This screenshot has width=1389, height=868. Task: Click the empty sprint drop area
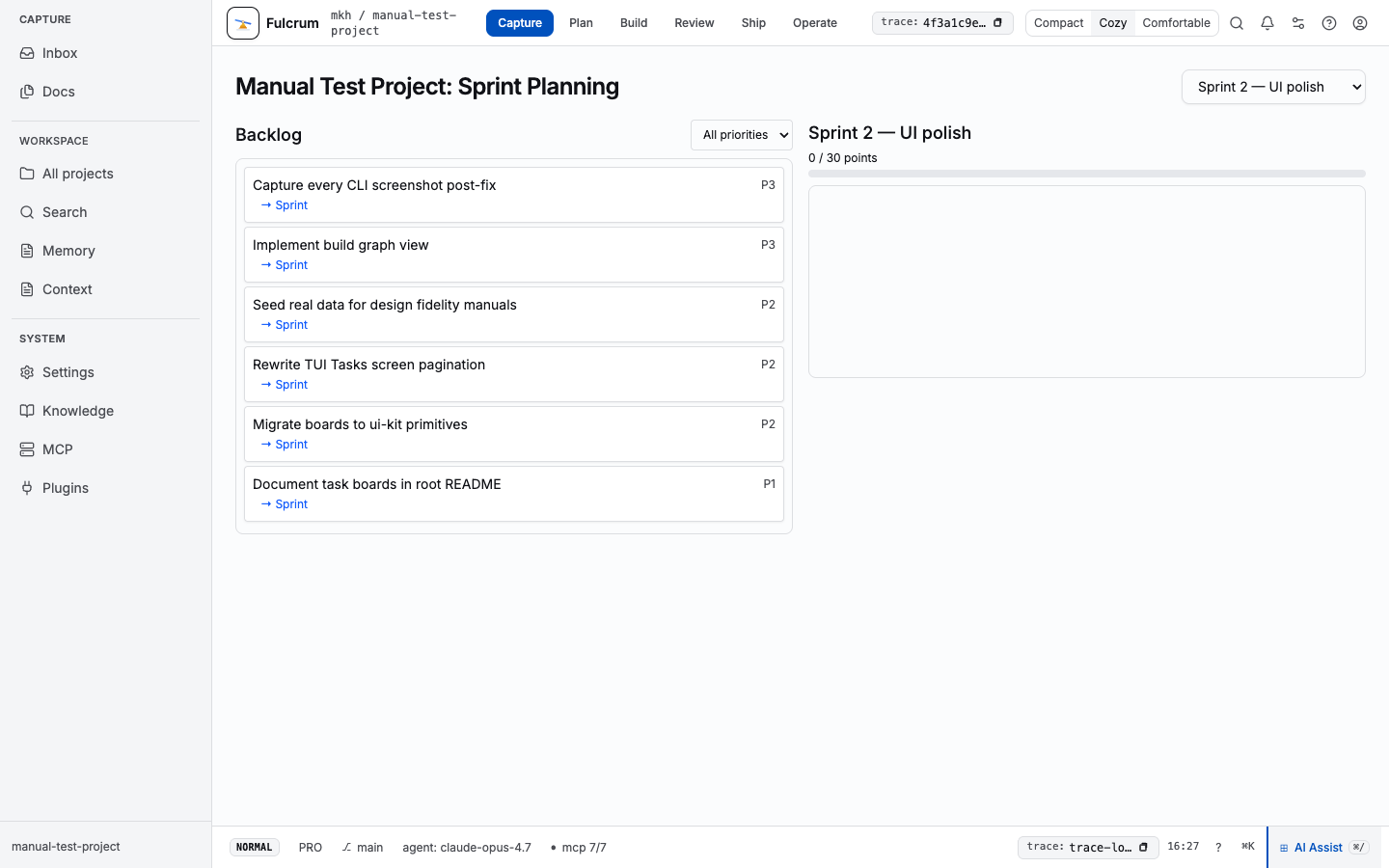(1087, 282)
